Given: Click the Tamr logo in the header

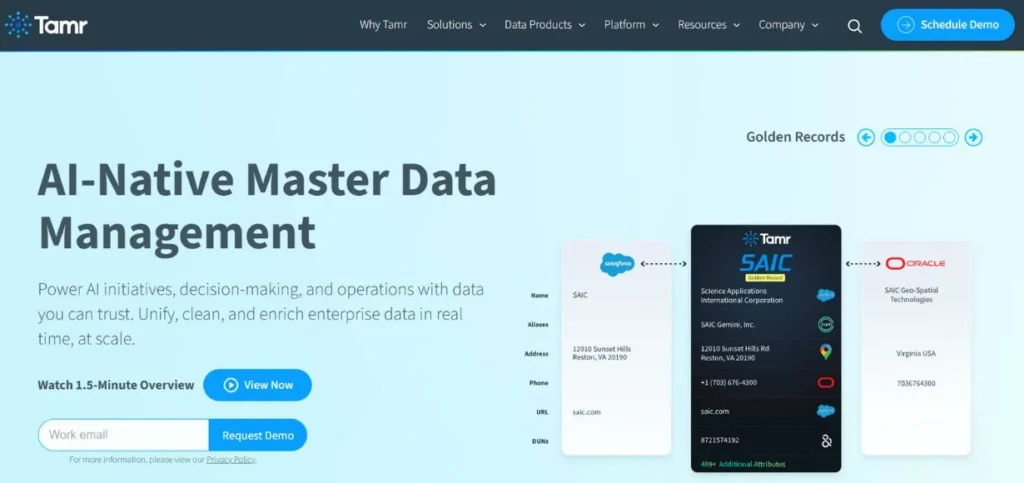Looking at the screenshot, I should (47, 25).
